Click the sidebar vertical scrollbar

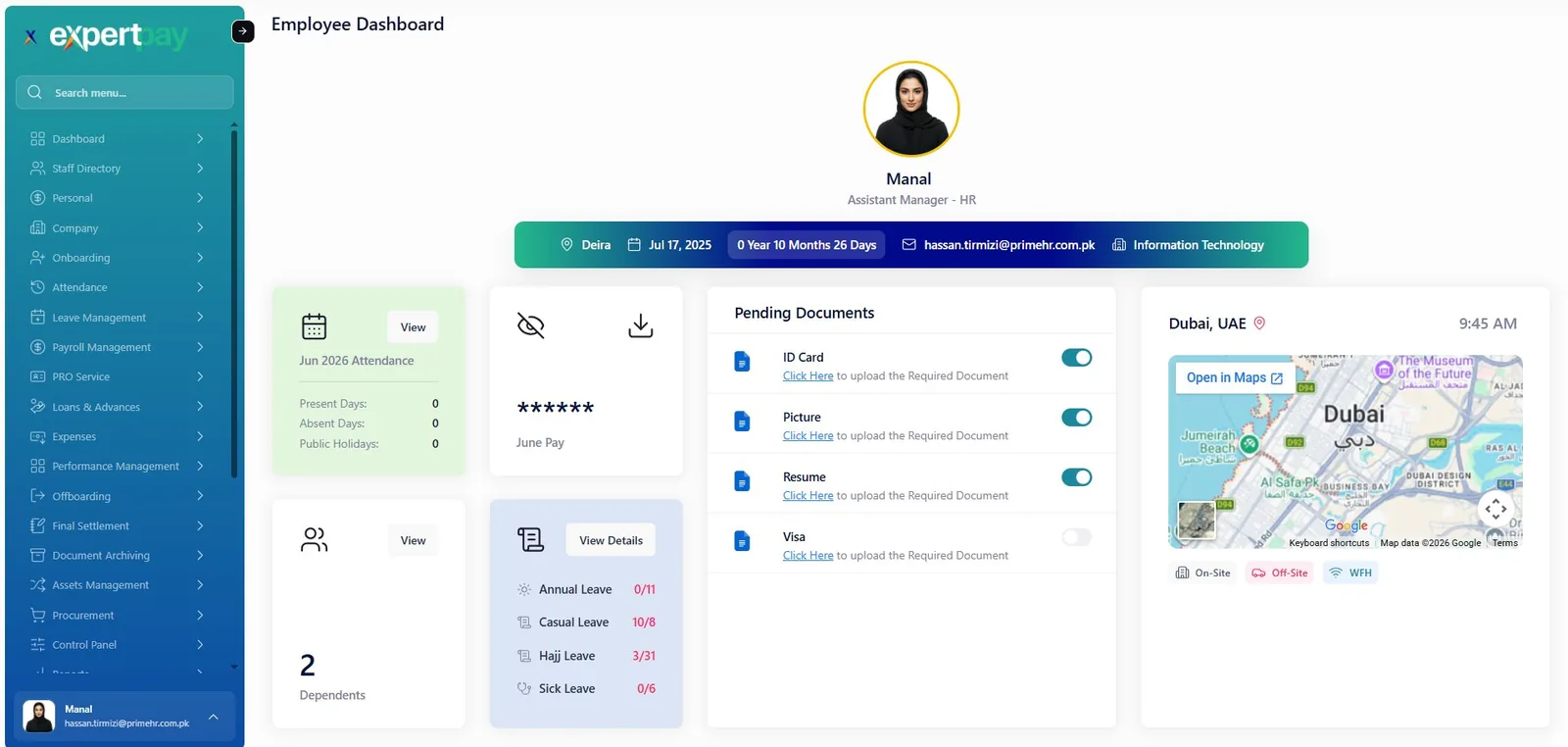click(x=234, y=303)
